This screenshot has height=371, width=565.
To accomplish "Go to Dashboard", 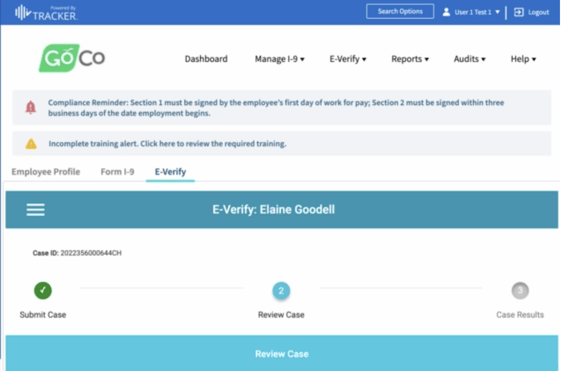I will tap(206, 59).
